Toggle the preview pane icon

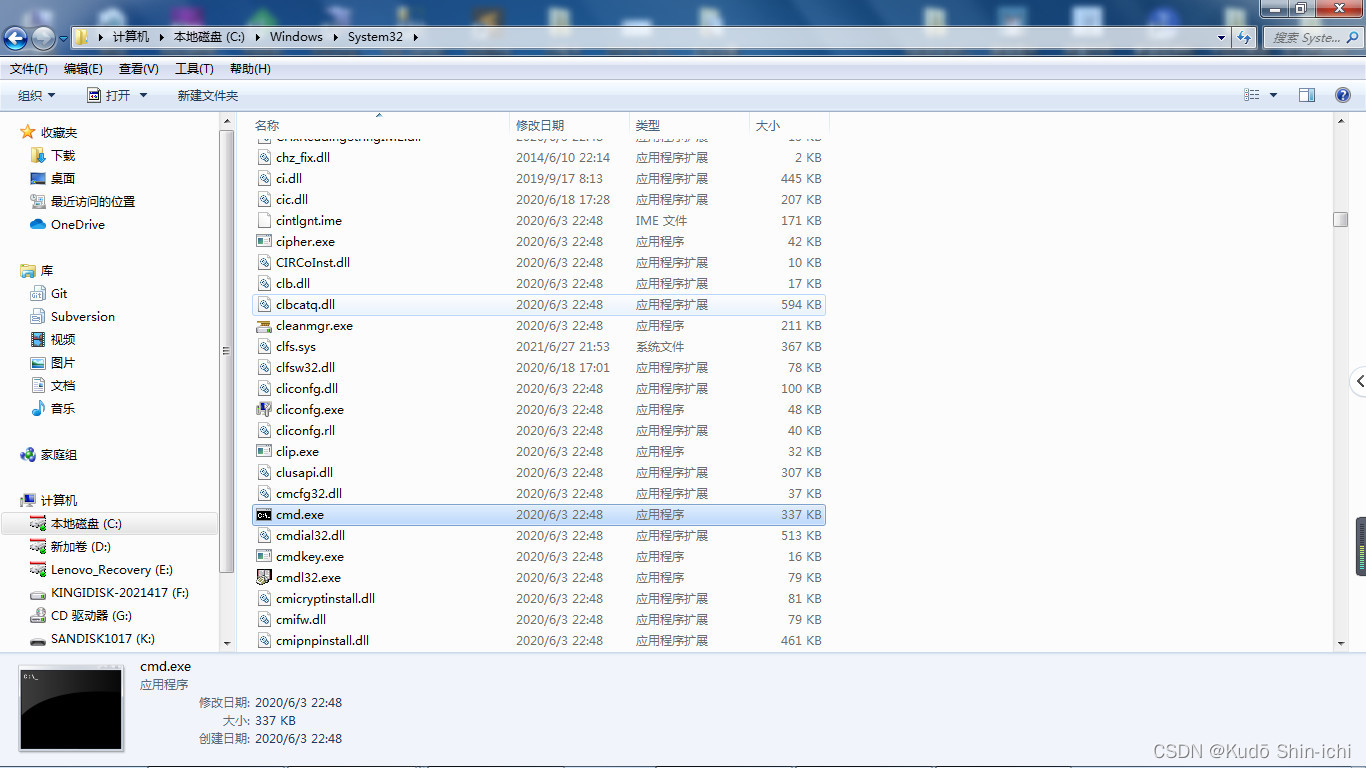(x=1307, y=95)
